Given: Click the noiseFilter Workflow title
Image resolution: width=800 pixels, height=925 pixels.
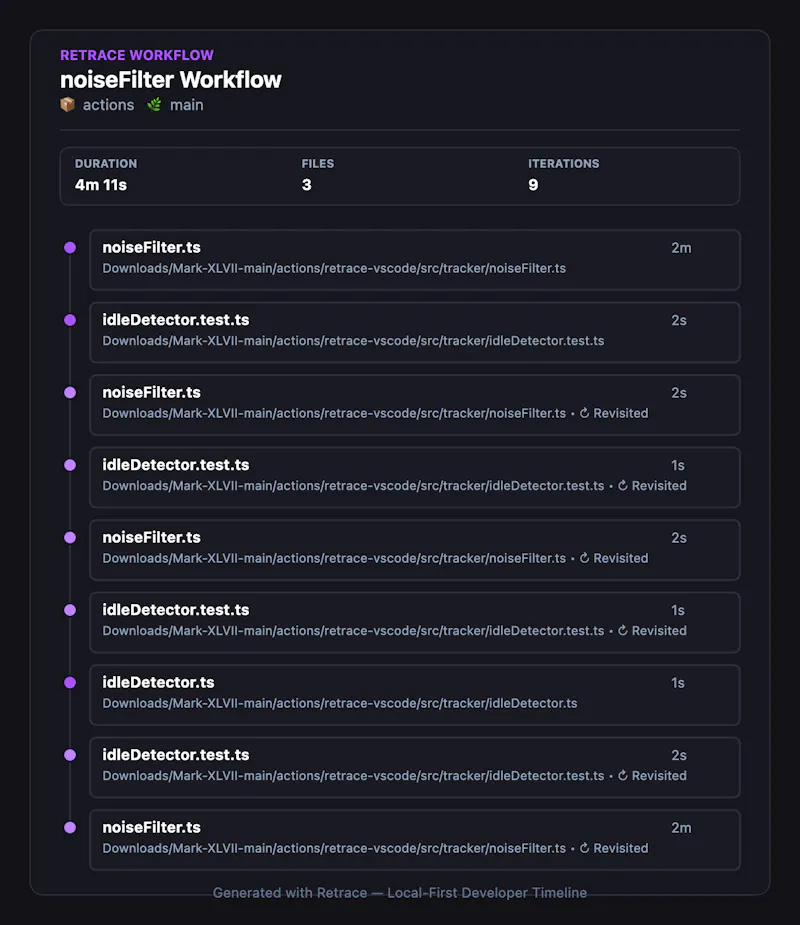Looking at the screenshot, I should [171, 80].
